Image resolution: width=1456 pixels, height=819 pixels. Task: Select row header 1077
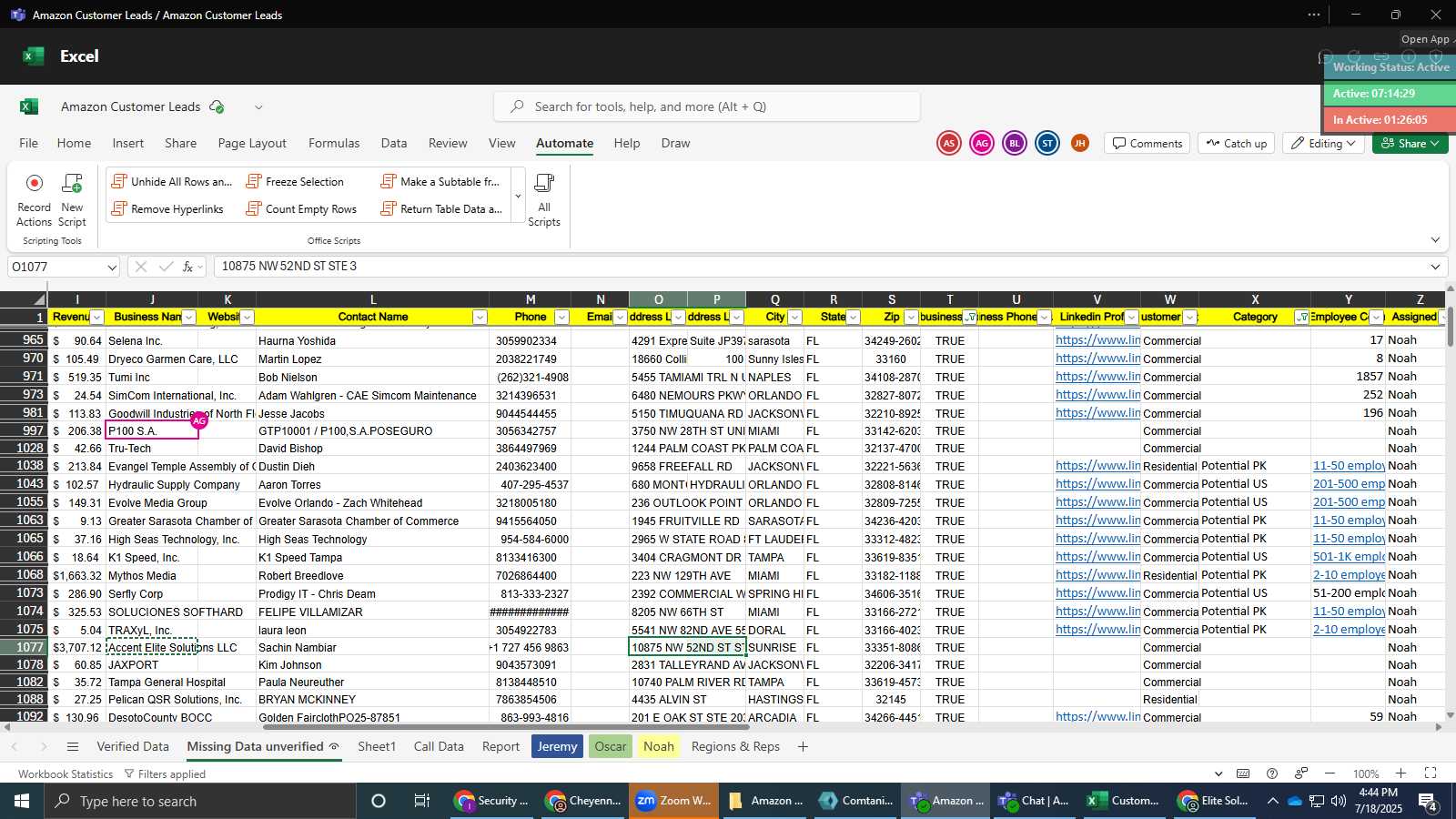tap(24, 647)
